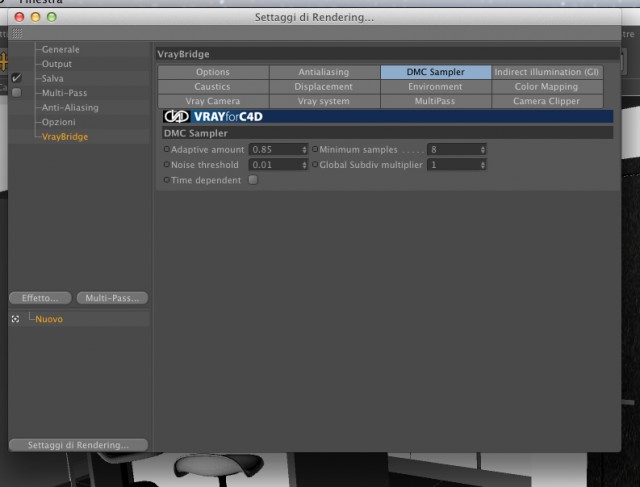This screenshot has height=487, width=640.
Task: Click the Effetto... button
Action: [x=40, y=298]
